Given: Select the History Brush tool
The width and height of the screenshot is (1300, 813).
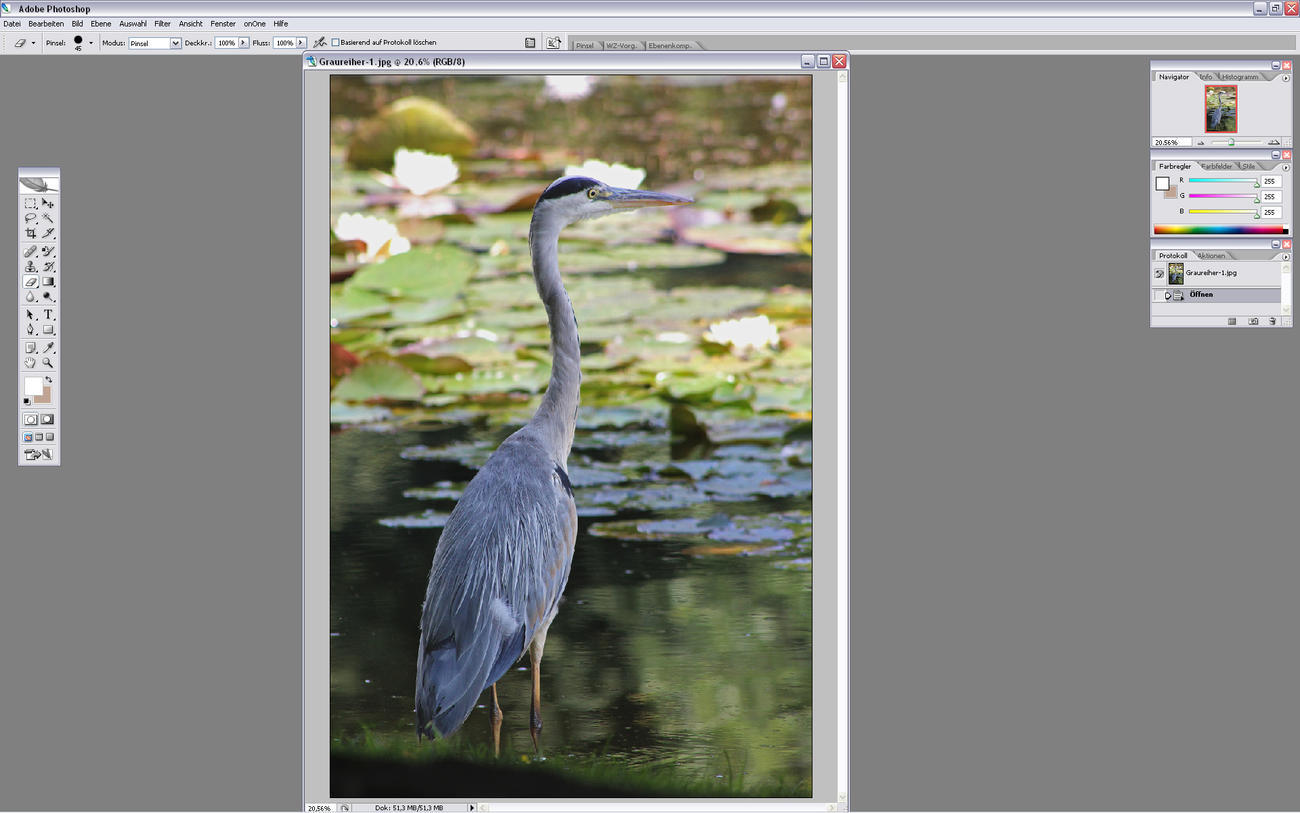Looking at the screenshot, I should [x=48, y=266].
